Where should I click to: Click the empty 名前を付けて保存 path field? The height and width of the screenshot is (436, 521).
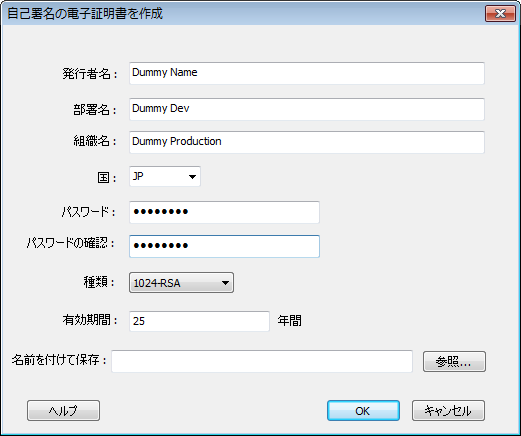click(x=262, y=361)
